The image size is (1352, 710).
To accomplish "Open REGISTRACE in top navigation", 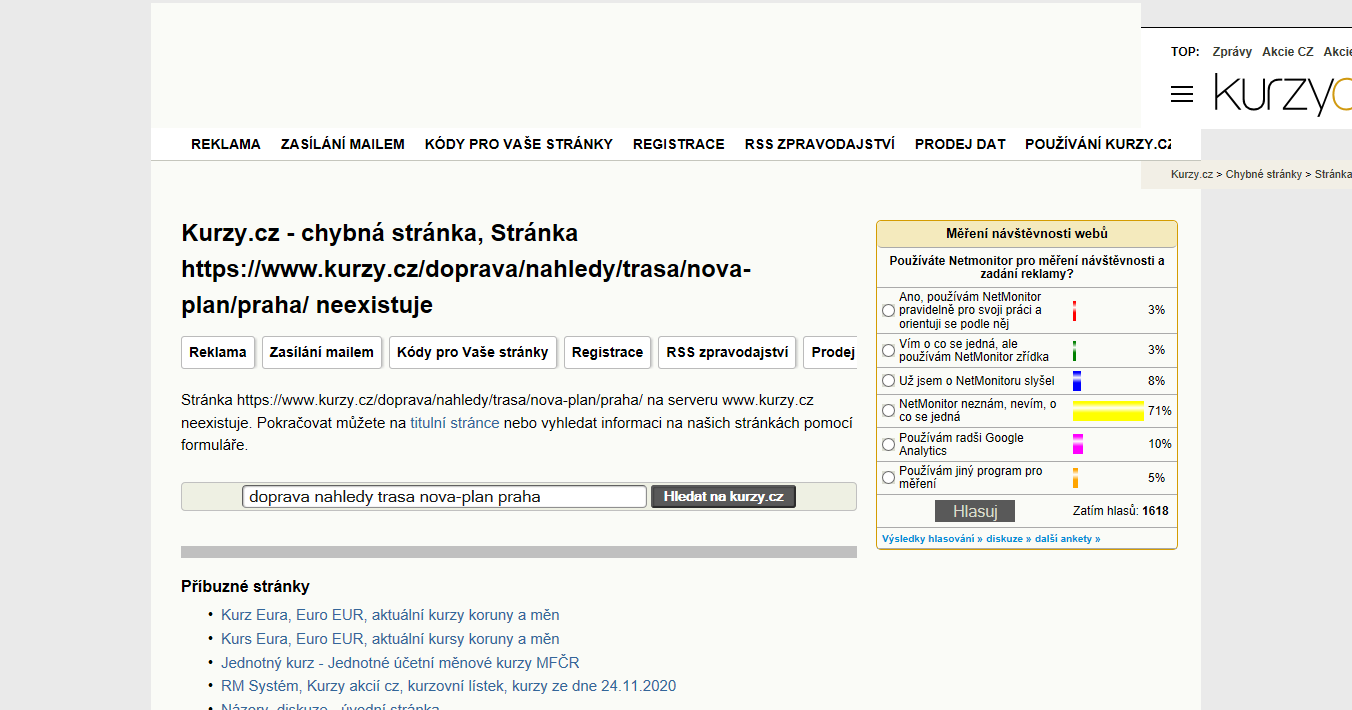I will click(x=679, y=144).
